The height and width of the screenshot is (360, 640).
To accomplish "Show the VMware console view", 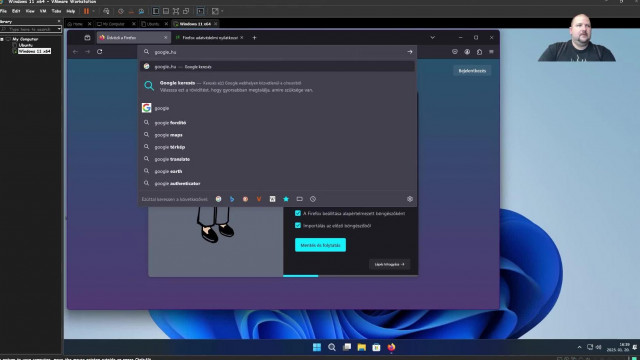I will pos(200,11).
